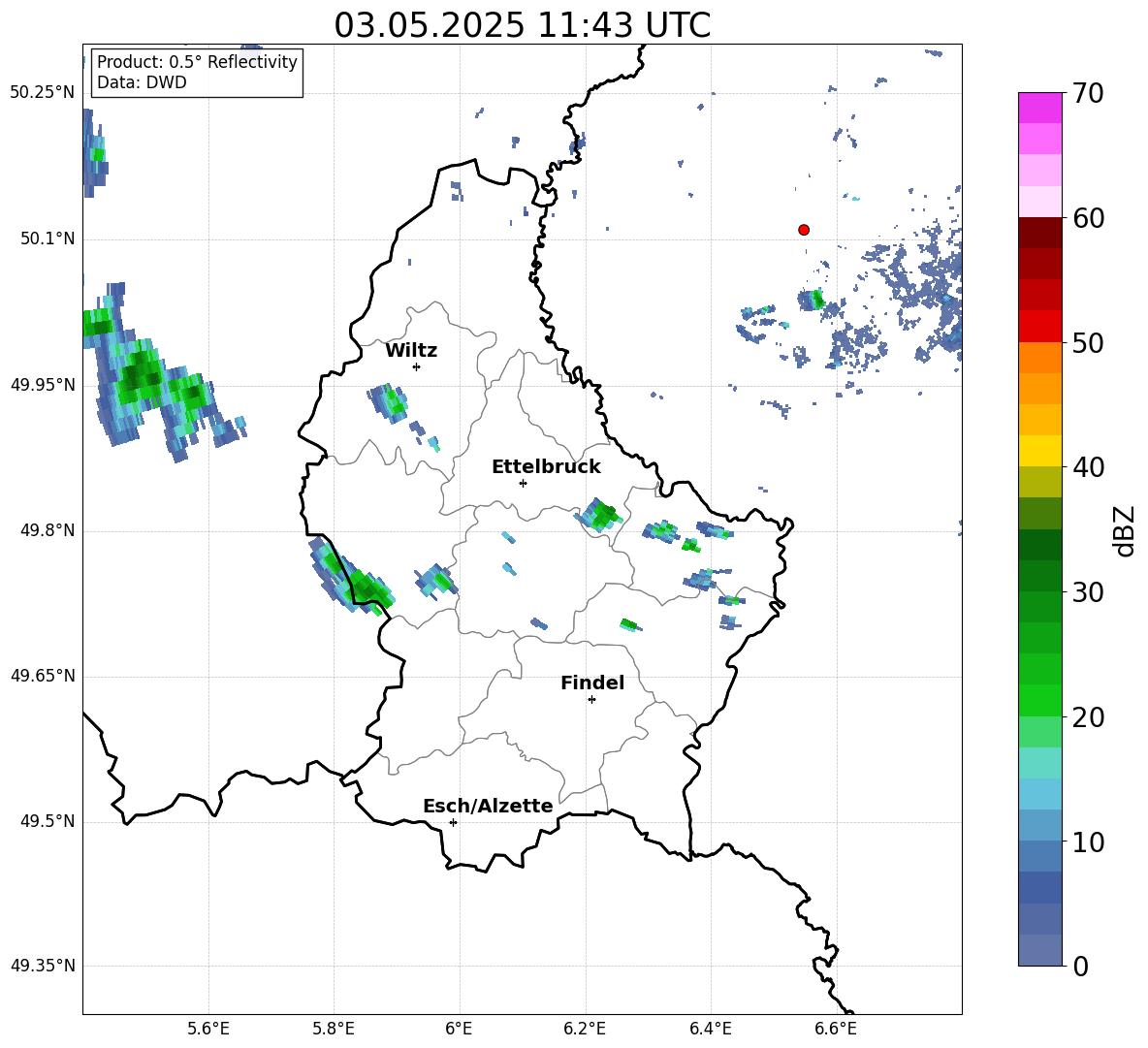The image size is (1148, 1048).
Task: Click the 49.35°N latitude label
Action: [43, 966]
